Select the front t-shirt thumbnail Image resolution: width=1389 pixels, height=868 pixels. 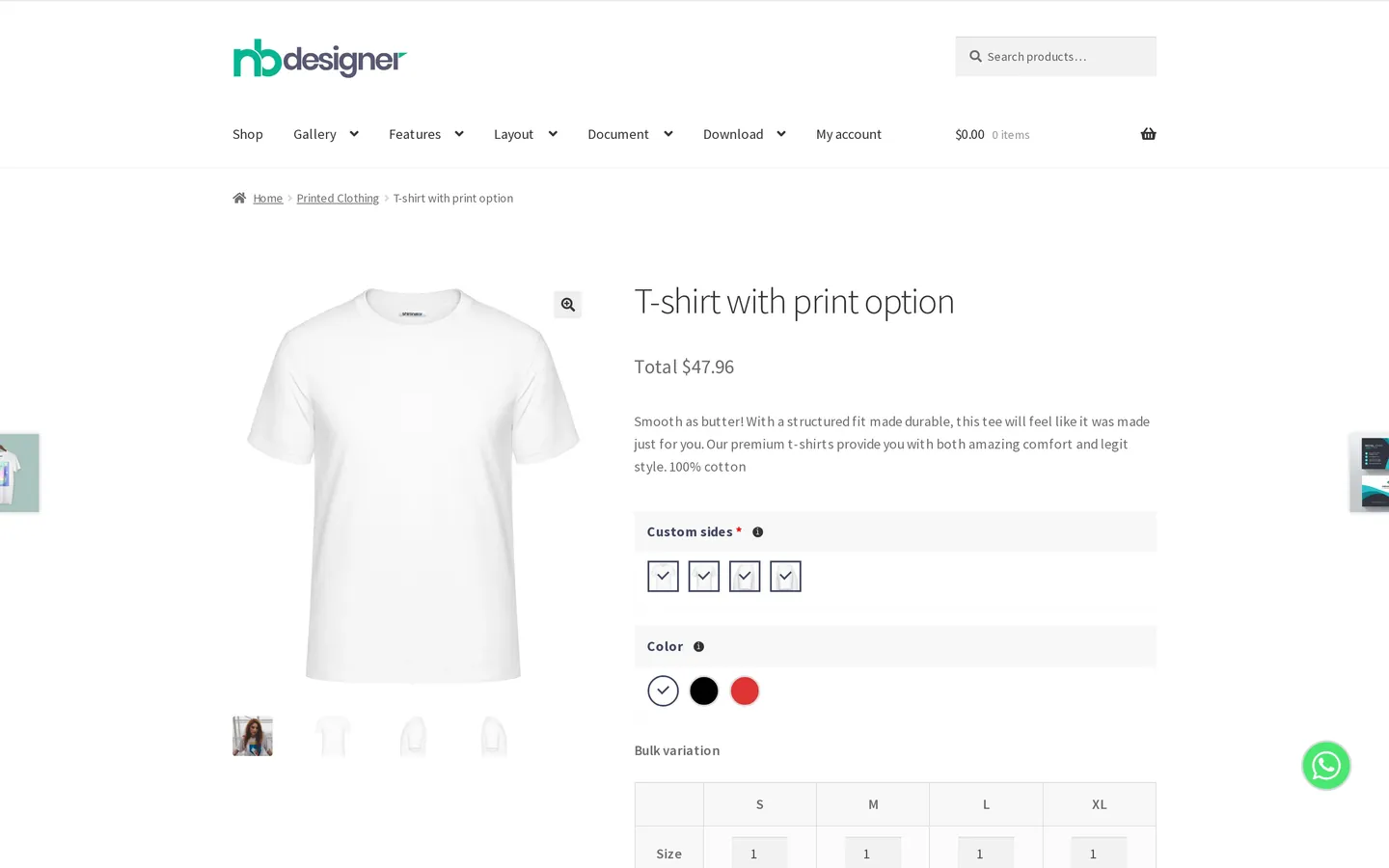[333, 736]
